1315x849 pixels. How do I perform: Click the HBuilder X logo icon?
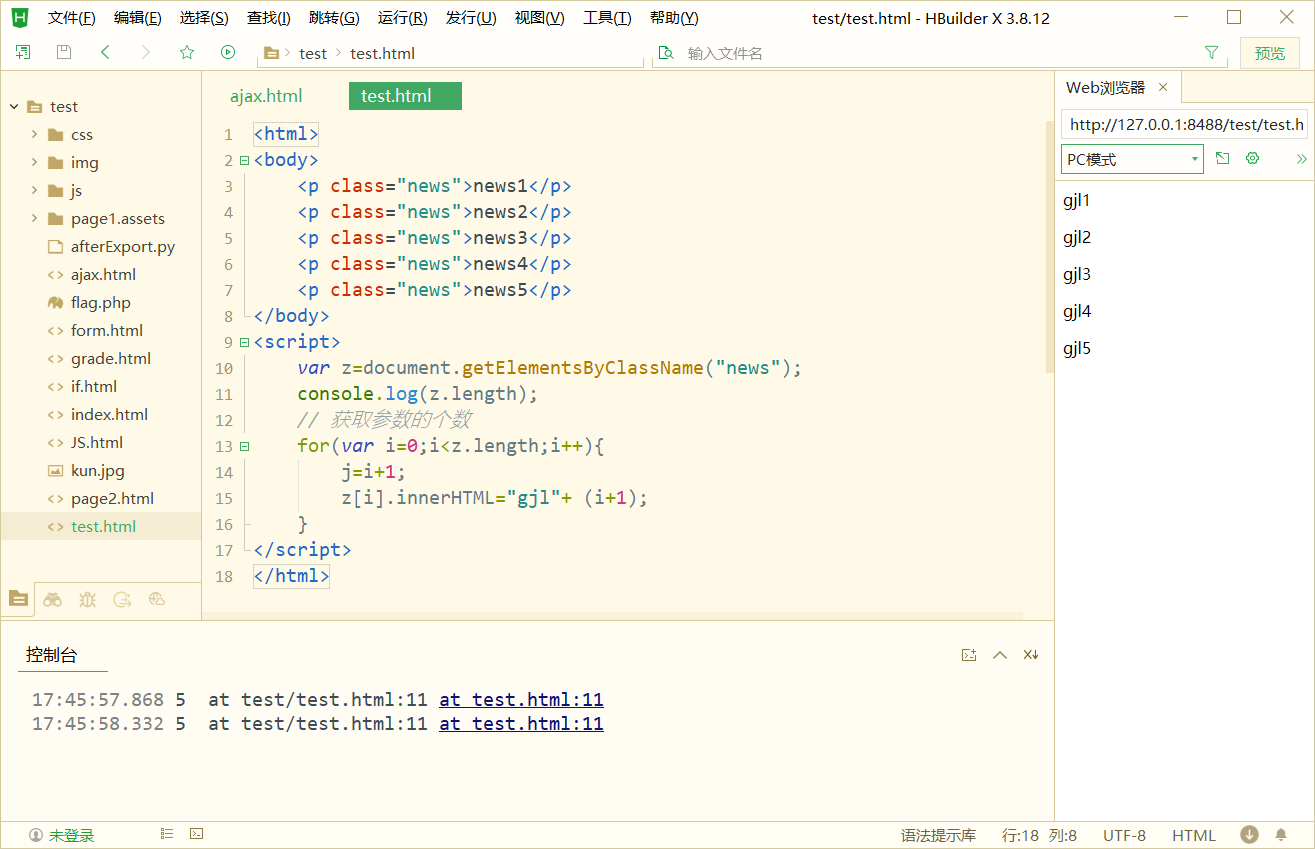pyautogui.click(x=19, y=17)
